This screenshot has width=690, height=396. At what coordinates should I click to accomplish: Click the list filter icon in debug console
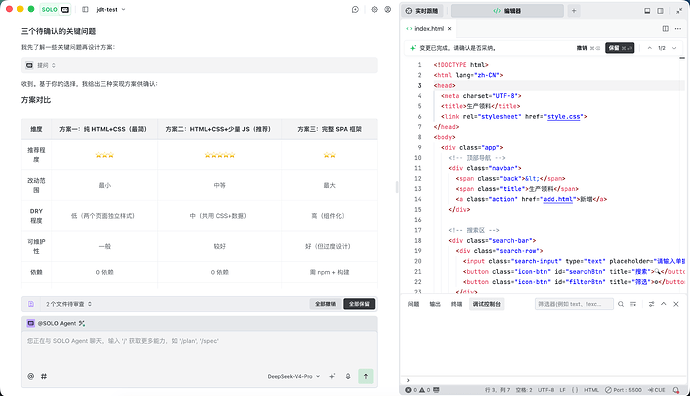click(x=633, y=304)
